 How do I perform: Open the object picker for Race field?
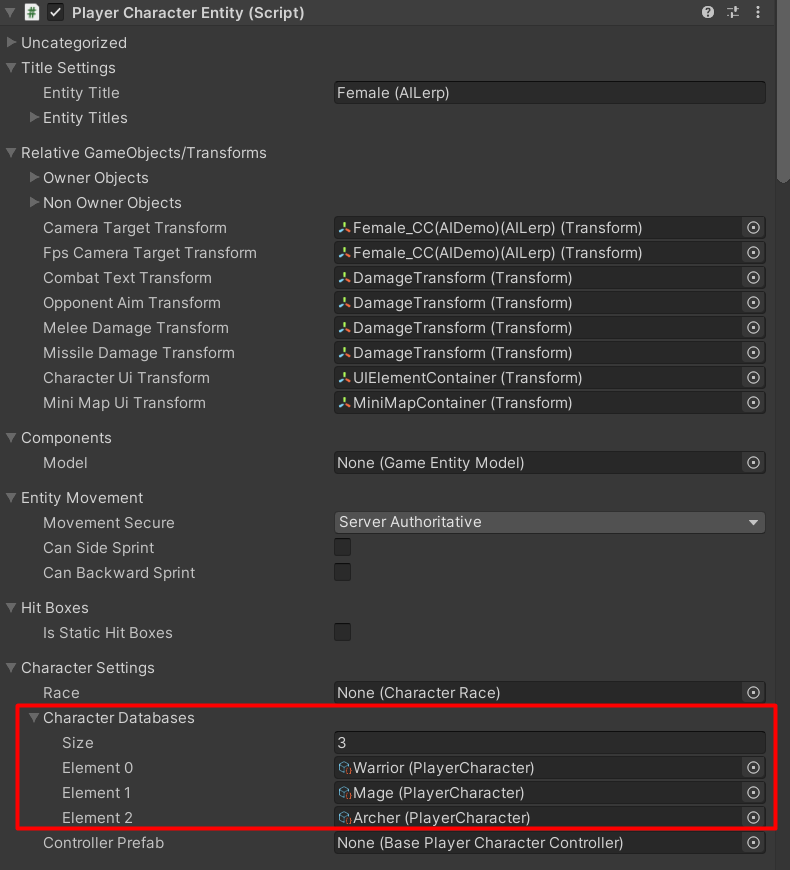(x=753, y=692)
